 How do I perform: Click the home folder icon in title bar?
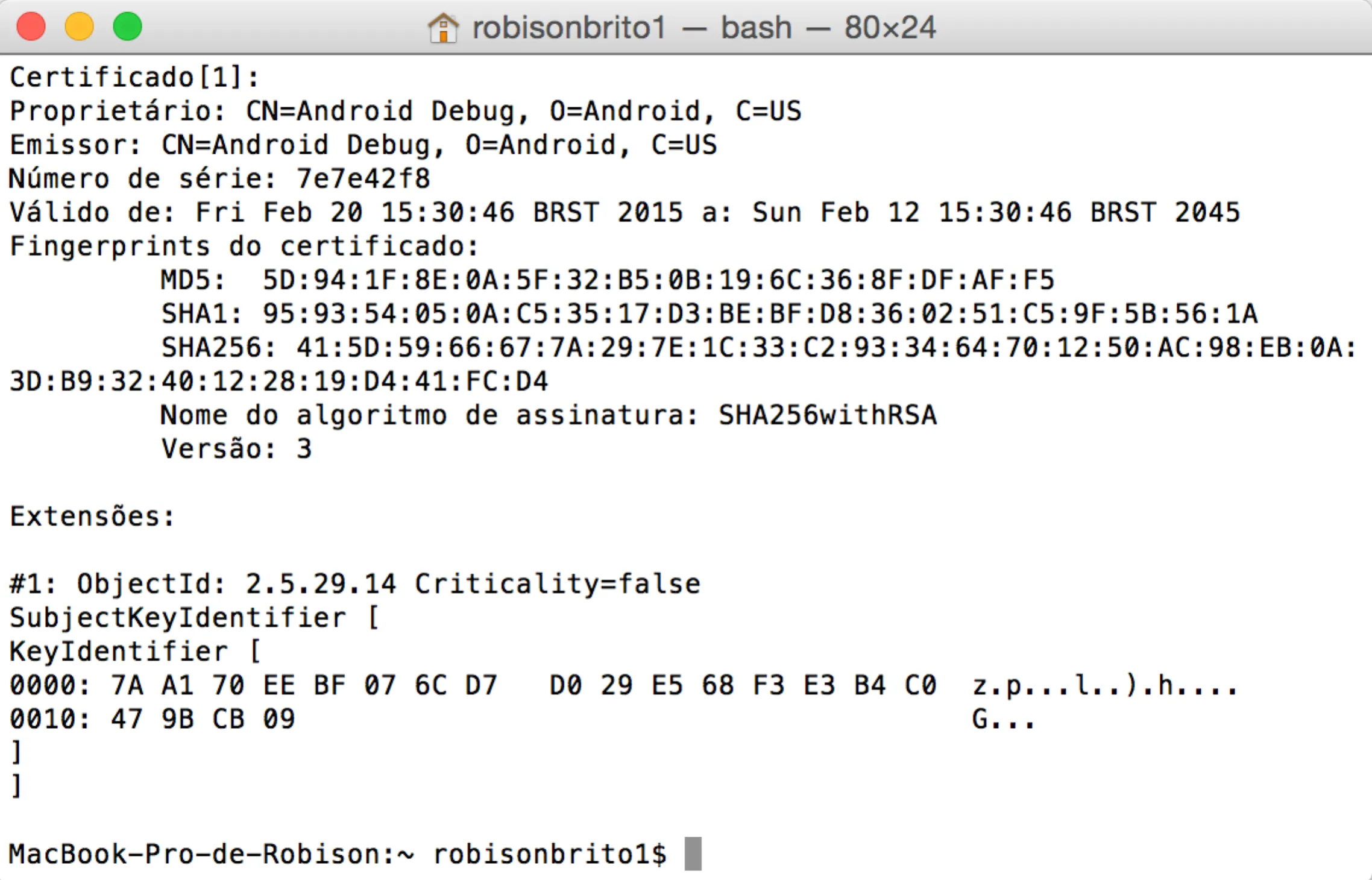click(x=443, y=28)
